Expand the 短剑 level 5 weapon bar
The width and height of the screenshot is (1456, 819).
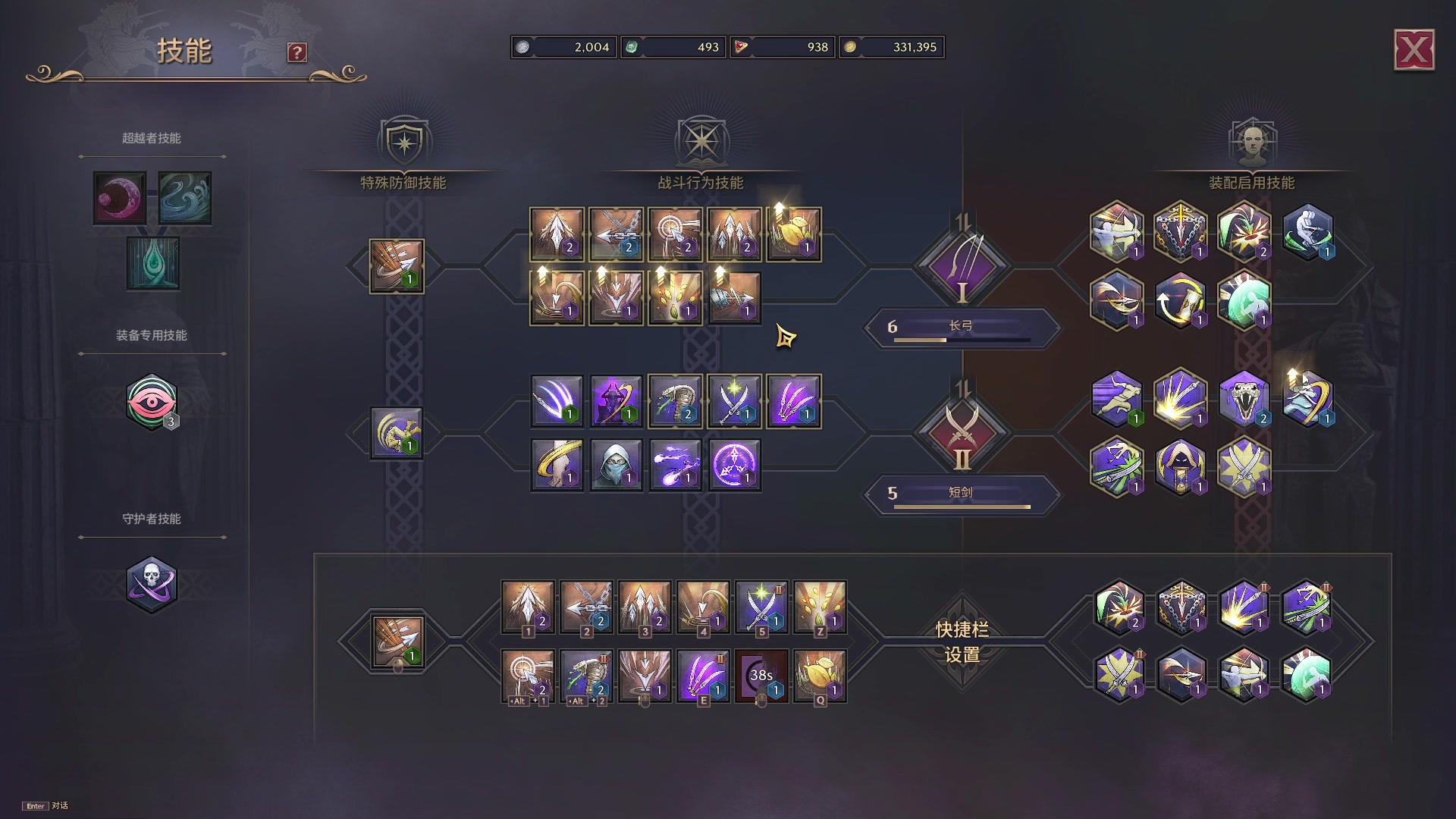(x=962, y=494)
